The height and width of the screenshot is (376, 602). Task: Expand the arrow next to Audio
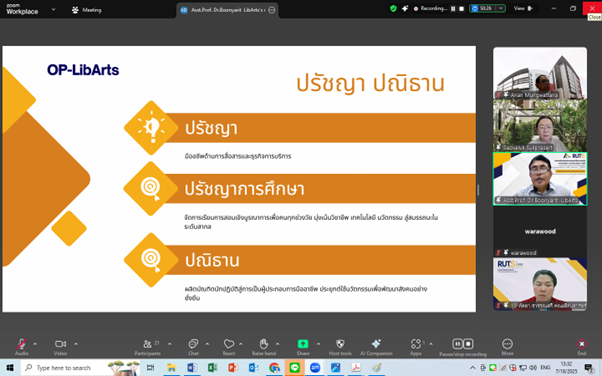(35, 344)
